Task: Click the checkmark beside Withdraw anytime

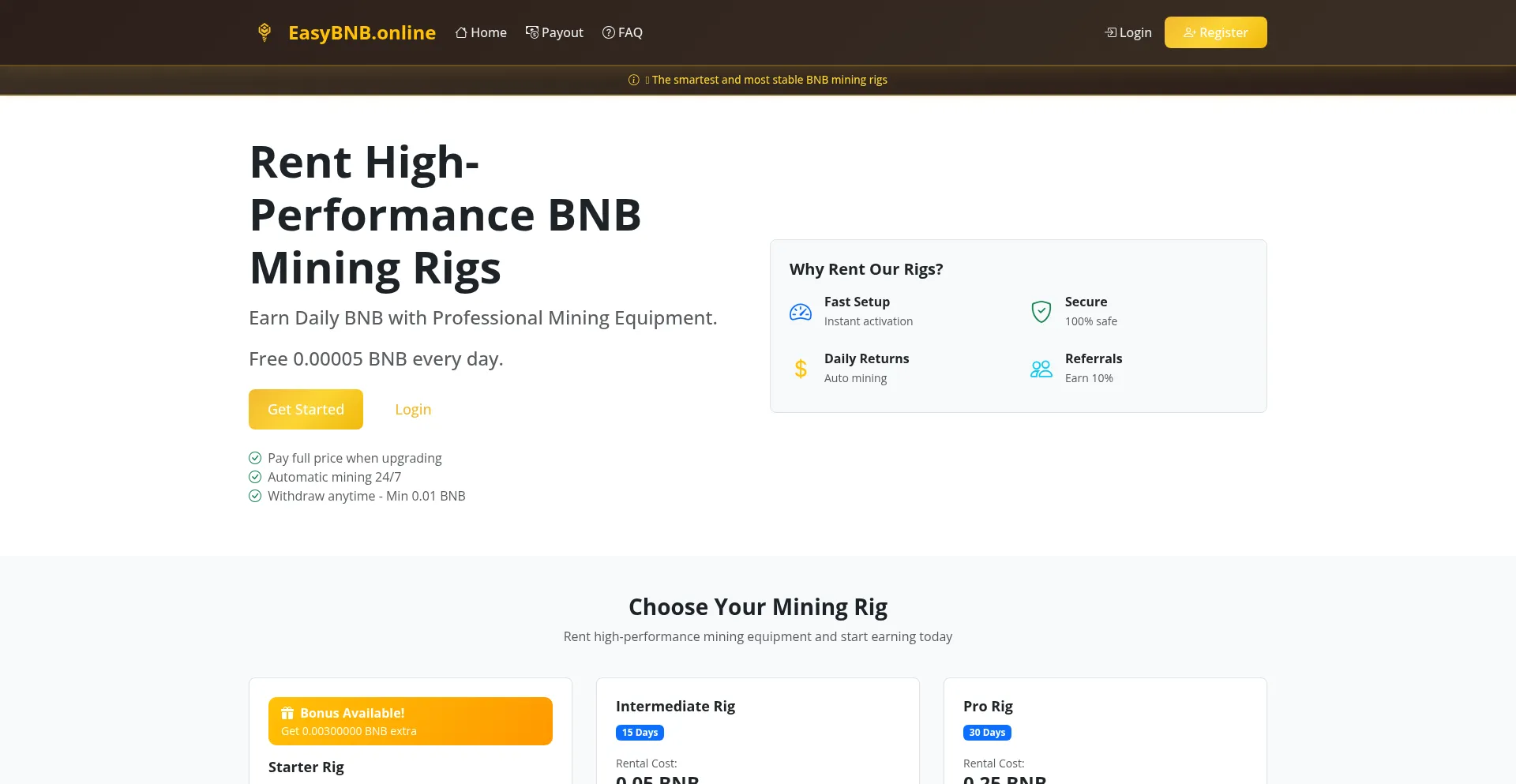Action: (255, 496)
